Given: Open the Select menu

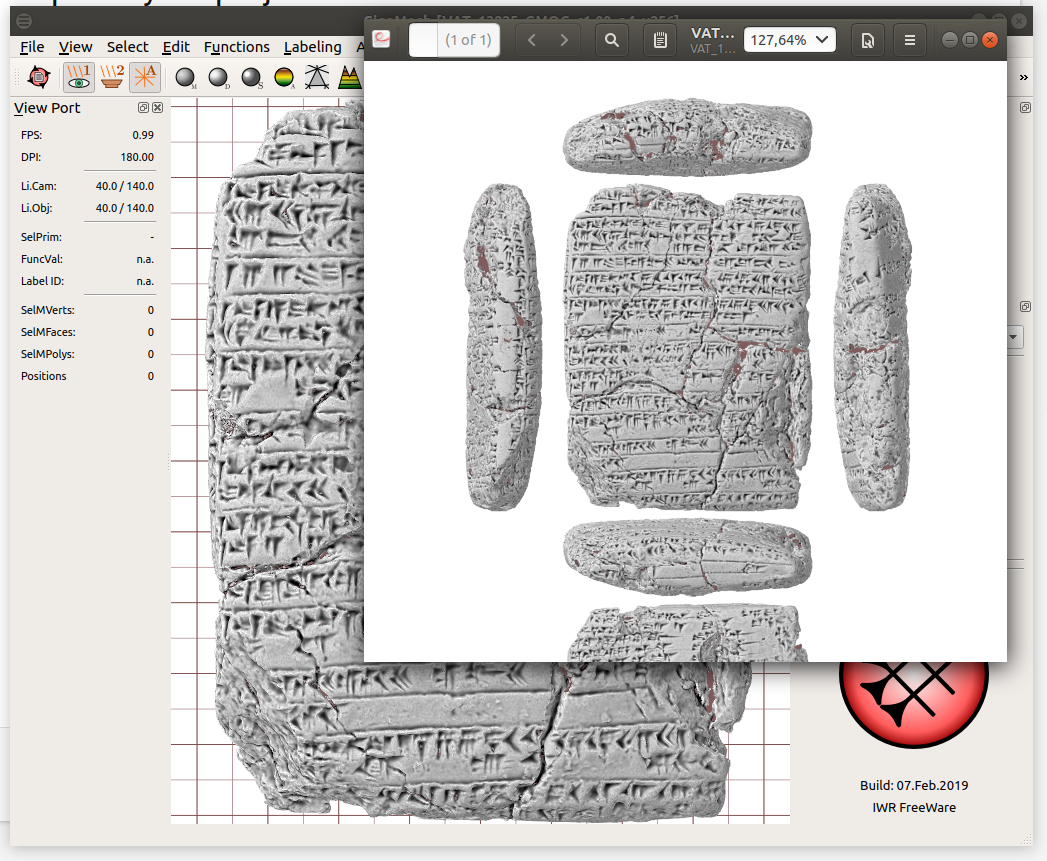Looking at the screenshot, I should coord(128,47).
